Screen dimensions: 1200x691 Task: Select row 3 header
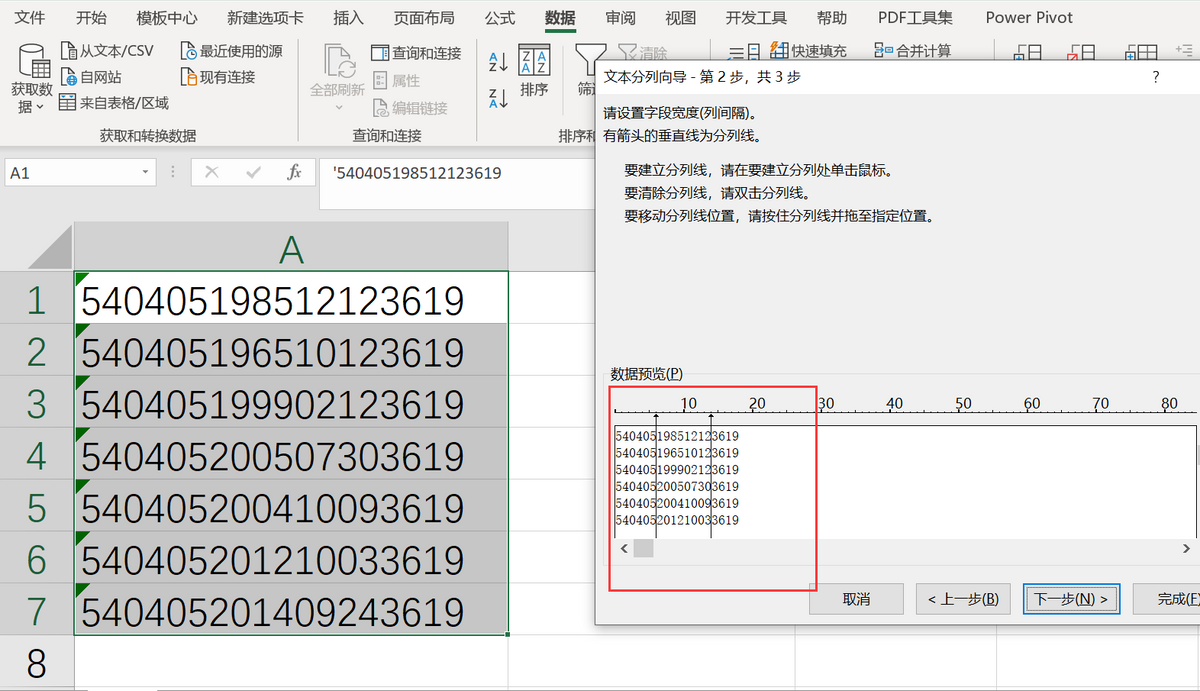pyautogui.click(x=37, y=402)
